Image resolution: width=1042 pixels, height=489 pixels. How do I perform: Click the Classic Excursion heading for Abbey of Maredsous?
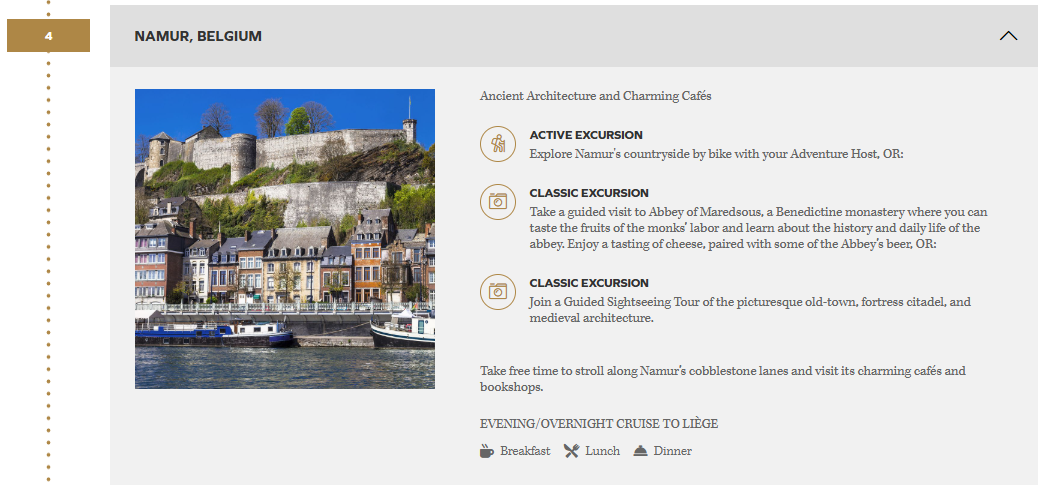[x=589, y=193]
